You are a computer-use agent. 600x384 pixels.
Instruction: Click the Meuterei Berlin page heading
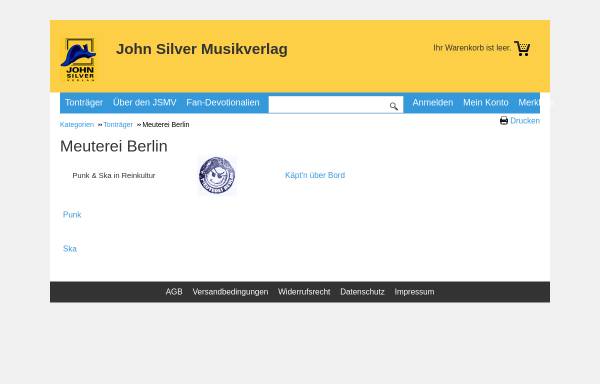coord(114,146)
